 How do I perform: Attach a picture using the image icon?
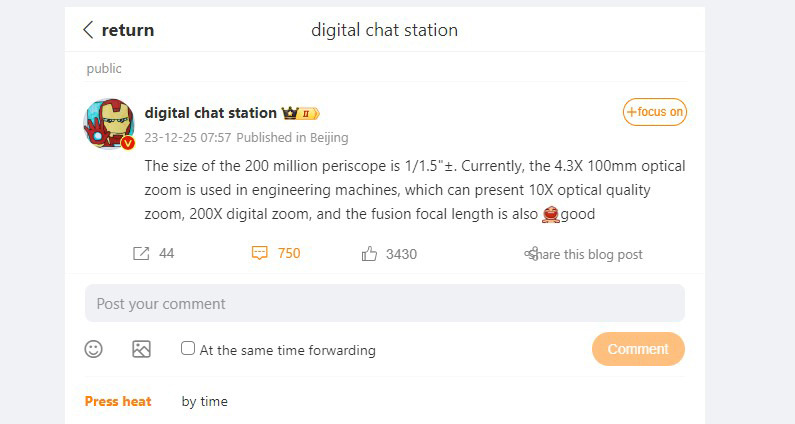[x=141, y=349]
